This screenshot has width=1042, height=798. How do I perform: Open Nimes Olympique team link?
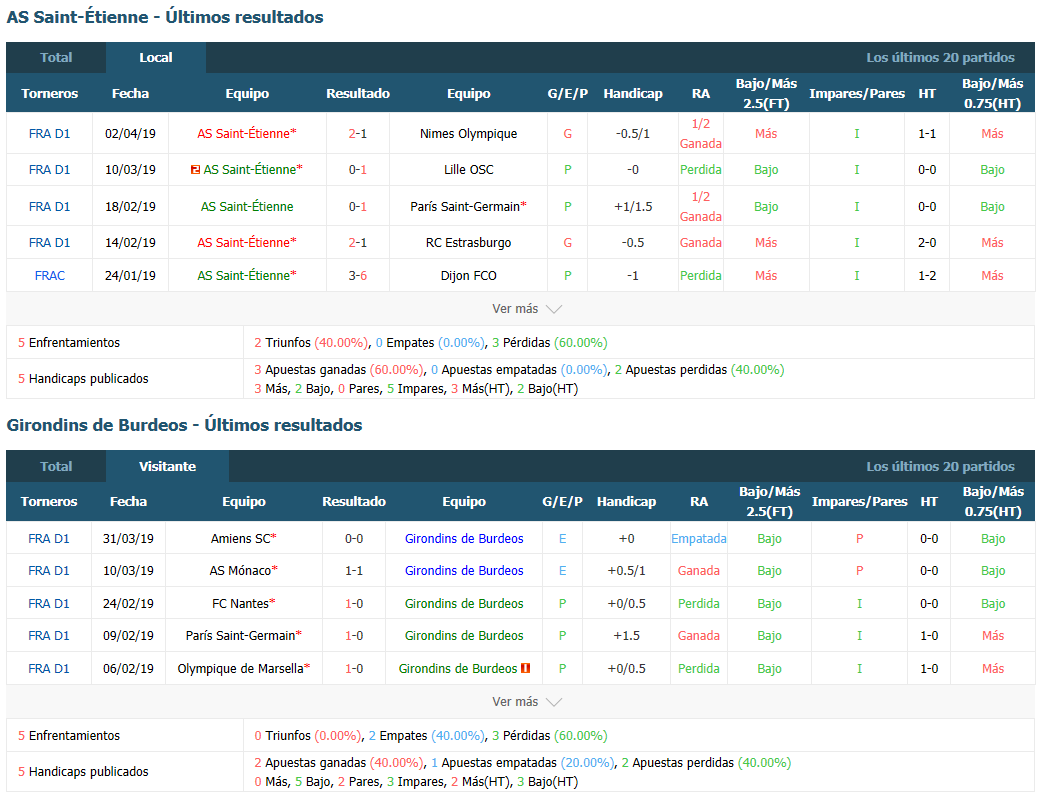469,134
